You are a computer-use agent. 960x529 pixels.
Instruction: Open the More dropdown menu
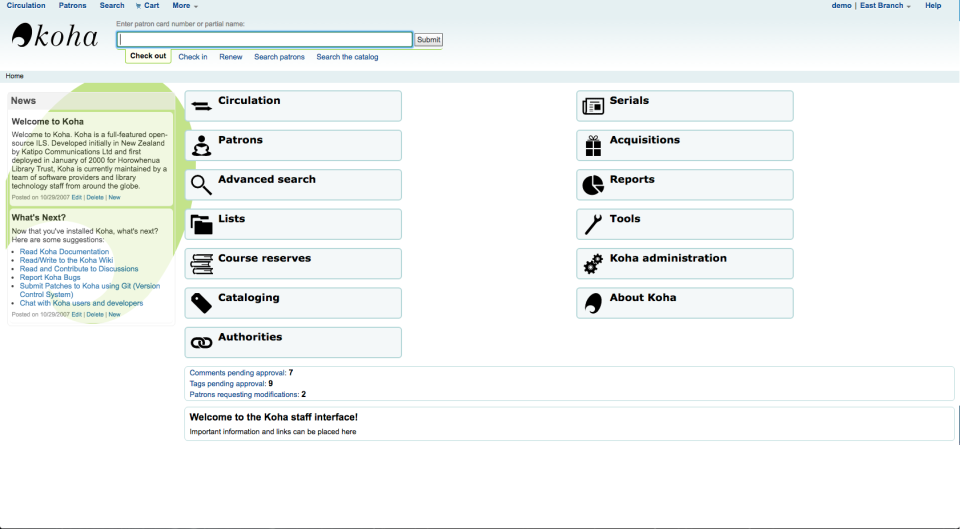click(x=185, y=6)
